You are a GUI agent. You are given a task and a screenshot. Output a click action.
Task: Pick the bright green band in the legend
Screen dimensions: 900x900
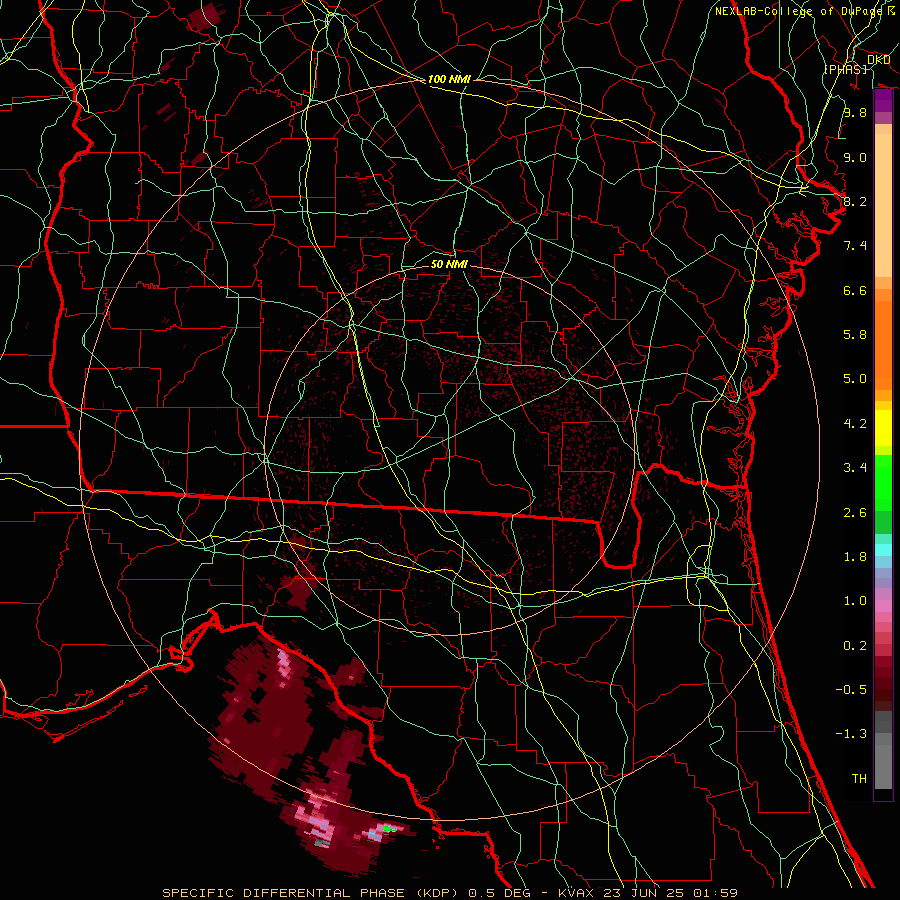point(883,483)
